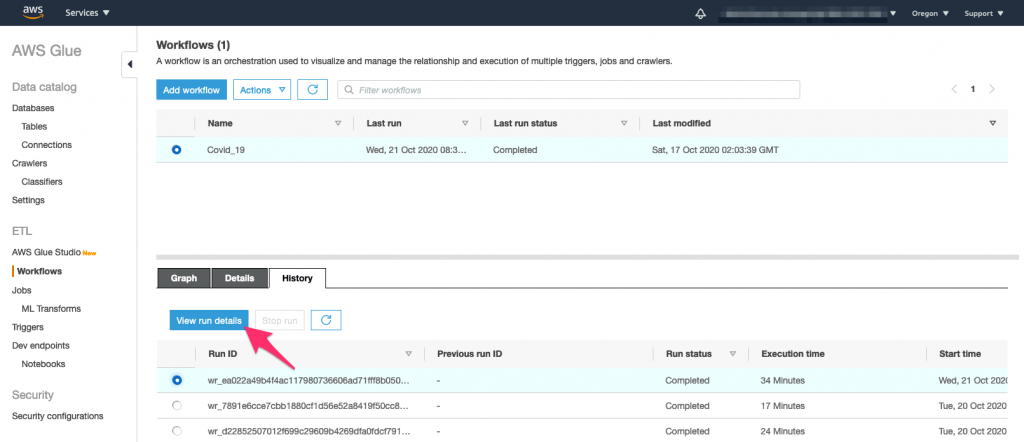Click the Previous run ID column header
The width and height of the screenshot is (1024, 442).
pyautogui.click(x=470, y=354)
